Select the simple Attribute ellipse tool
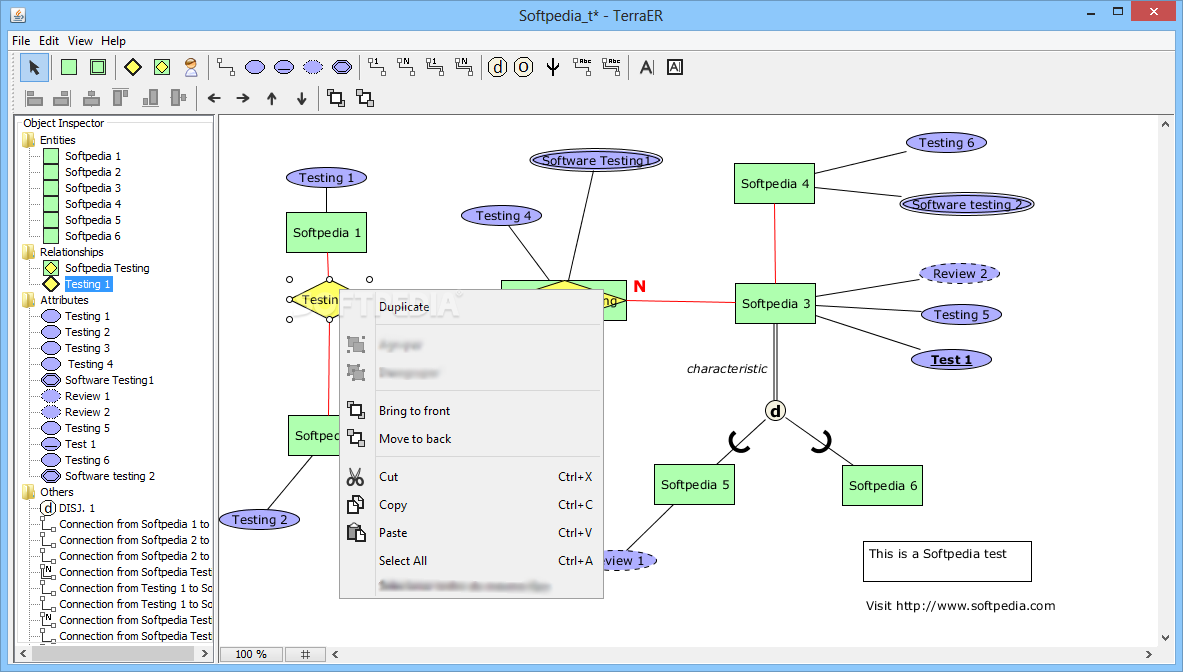Image resolution: width=1183 pixels, height=672 pixels. click(x=255, y=67)
